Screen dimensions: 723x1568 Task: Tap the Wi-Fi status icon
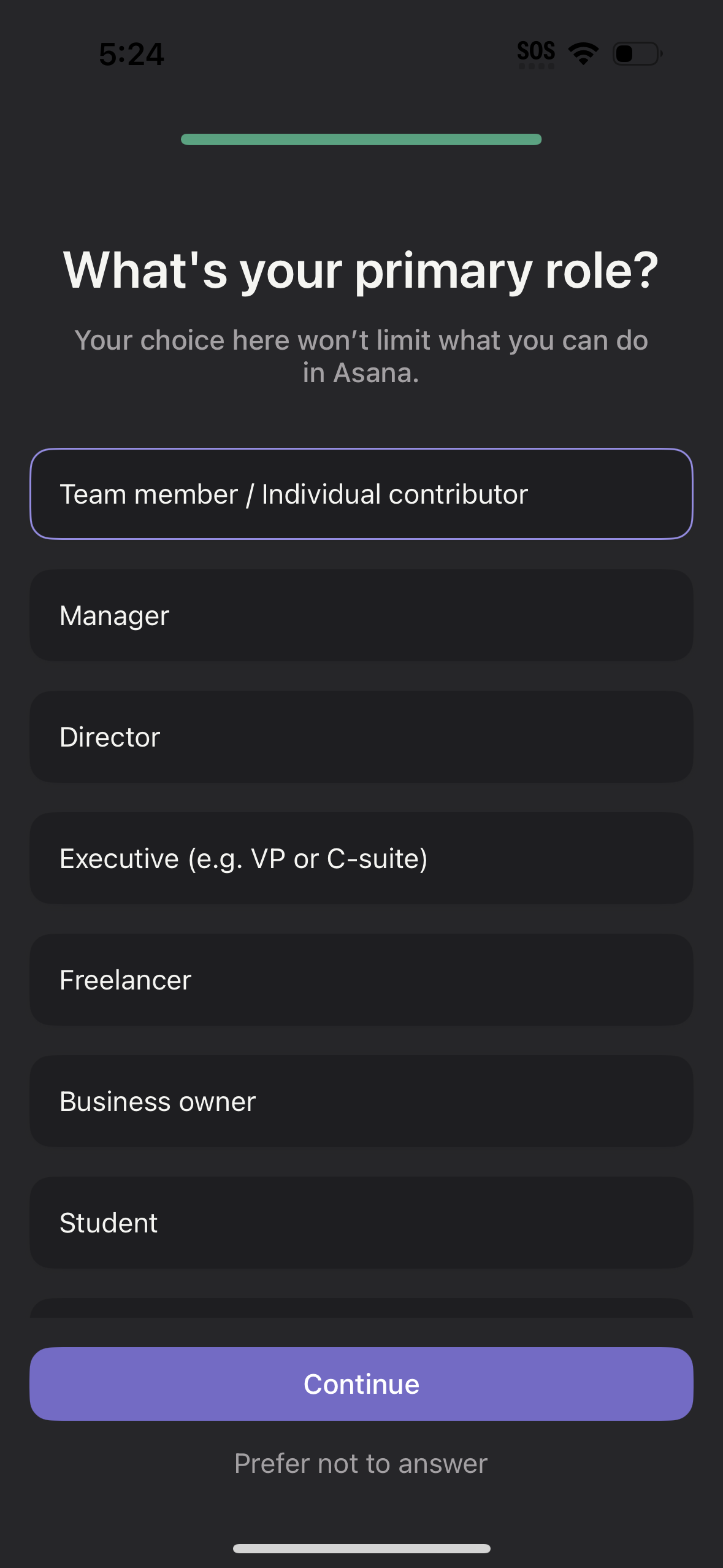(583, 53)
